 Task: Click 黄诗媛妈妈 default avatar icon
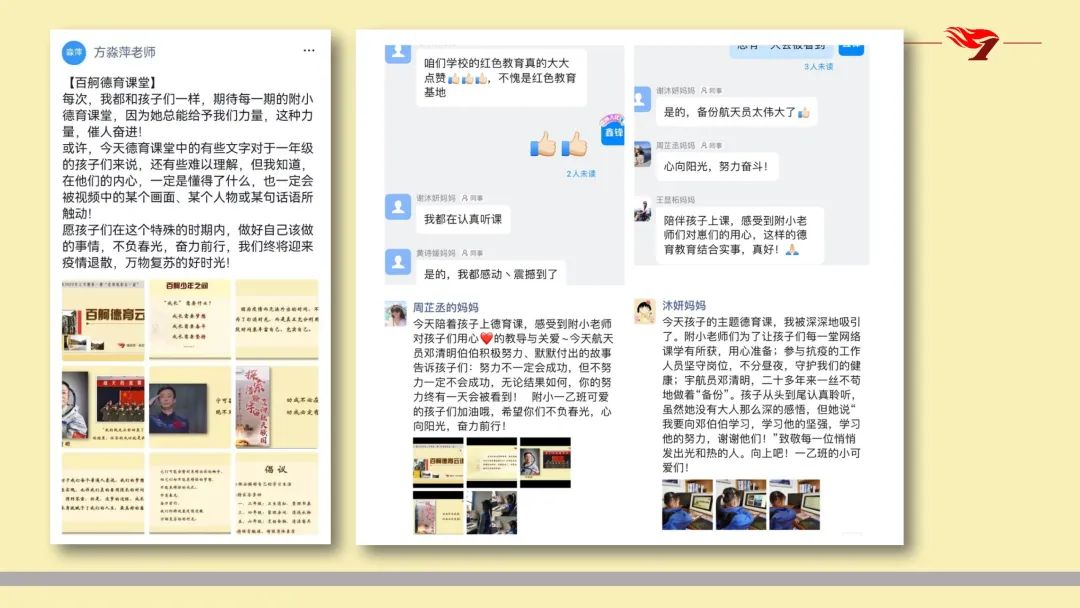398,261
